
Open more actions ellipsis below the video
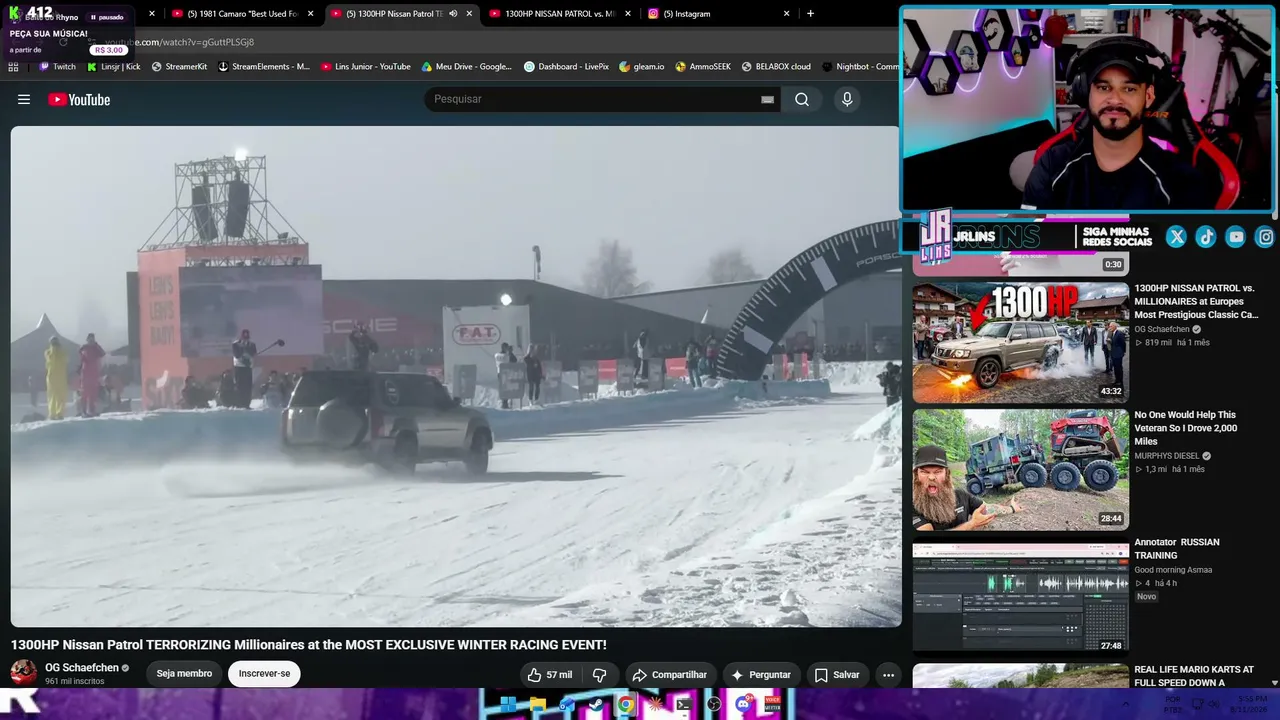(x=888, y=675)
